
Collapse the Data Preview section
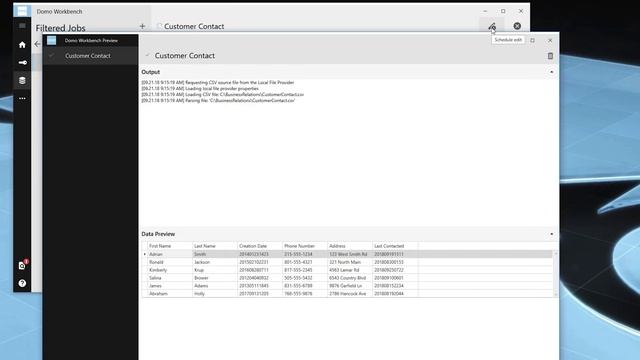551,234
